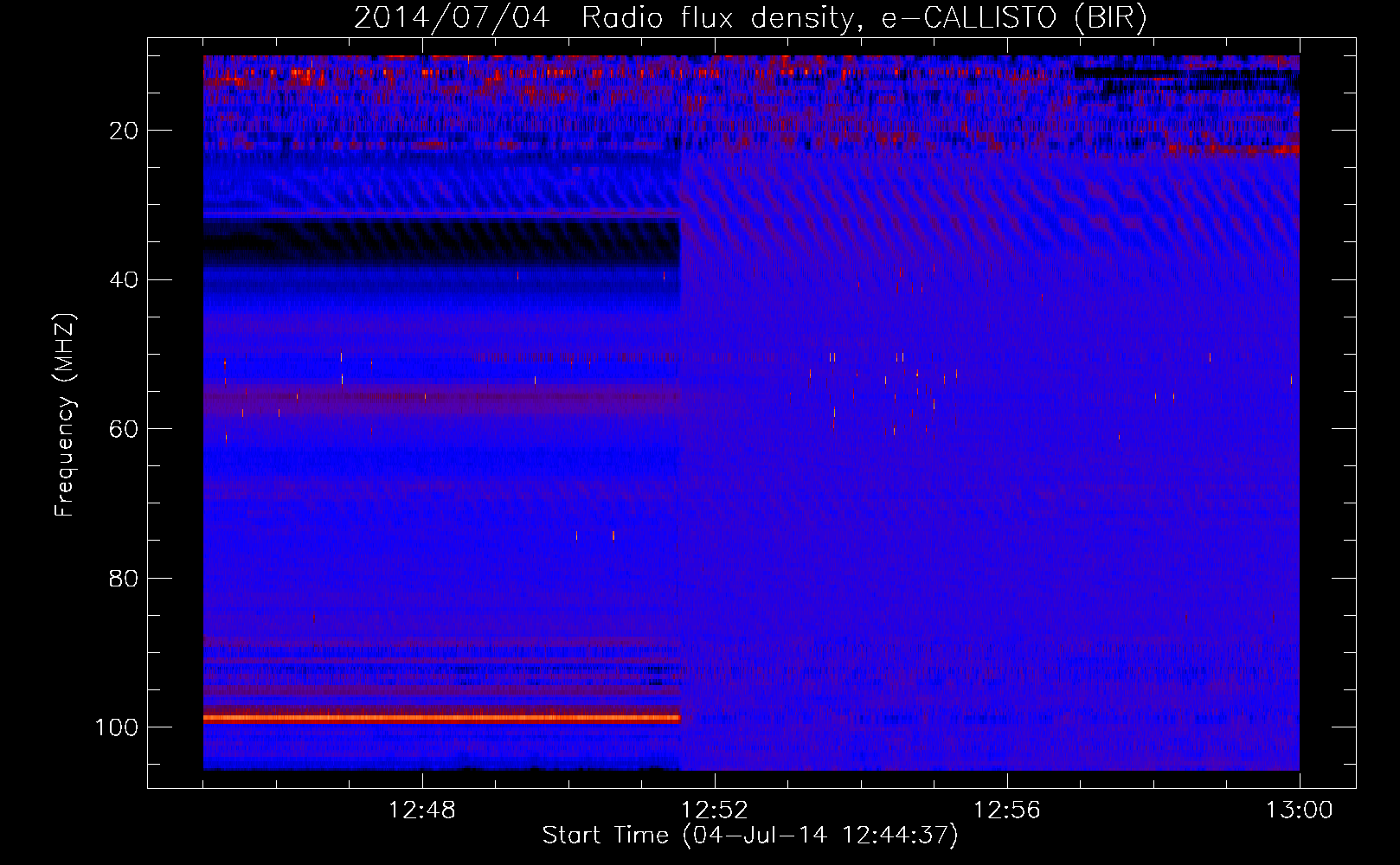Viewport: 1400px width, 865px height.
Task: Click the 12:48 time tick label
Action: click(x=422, y=811)
